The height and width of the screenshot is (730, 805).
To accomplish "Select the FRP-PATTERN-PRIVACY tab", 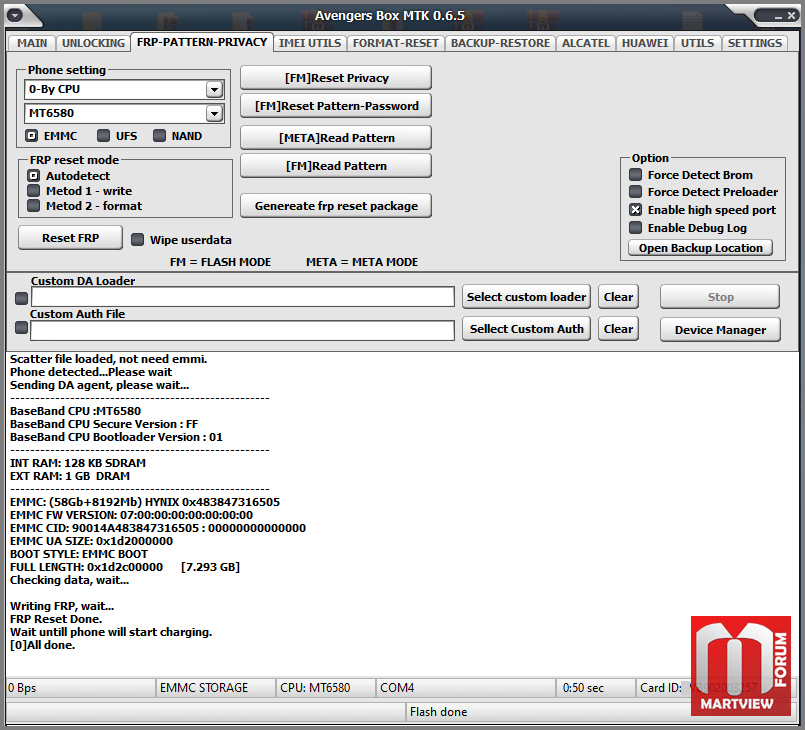I will coord(202,42).
